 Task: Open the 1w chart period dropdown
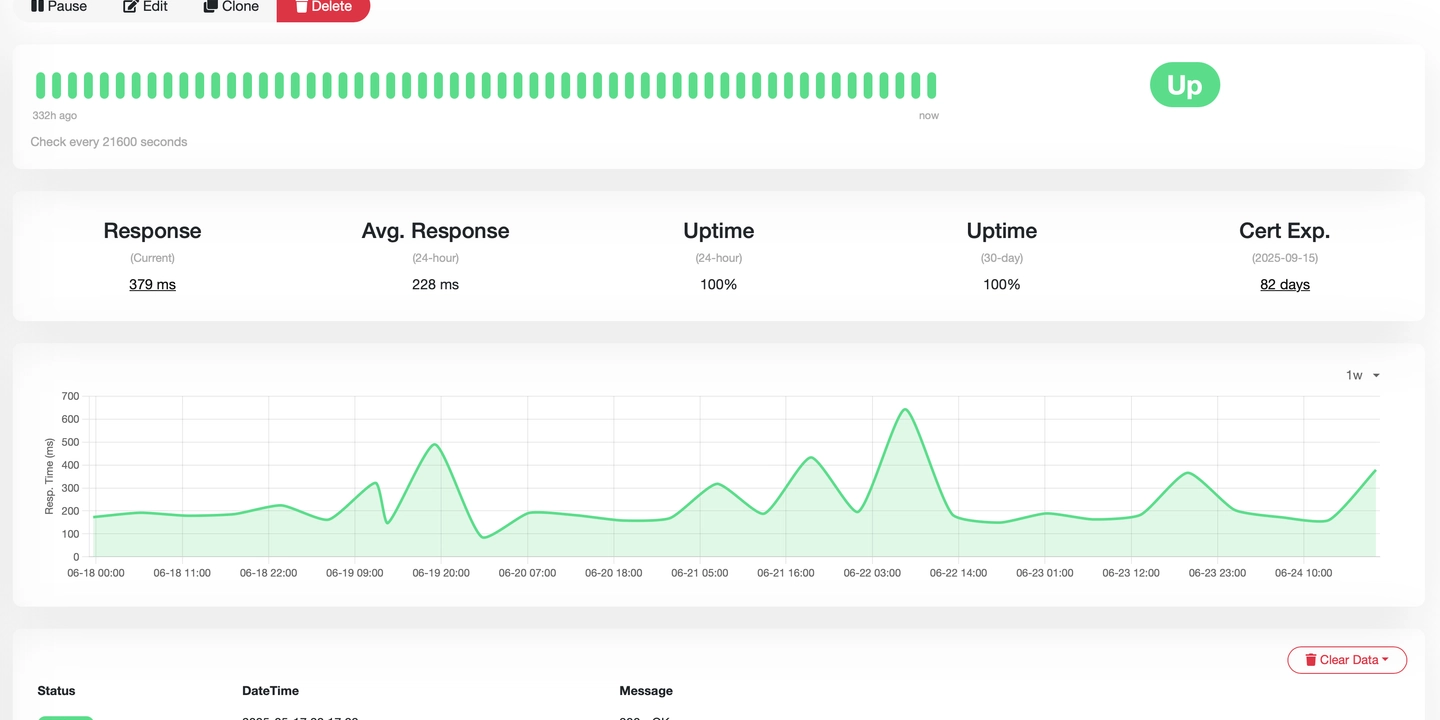tap(1362, 375)
